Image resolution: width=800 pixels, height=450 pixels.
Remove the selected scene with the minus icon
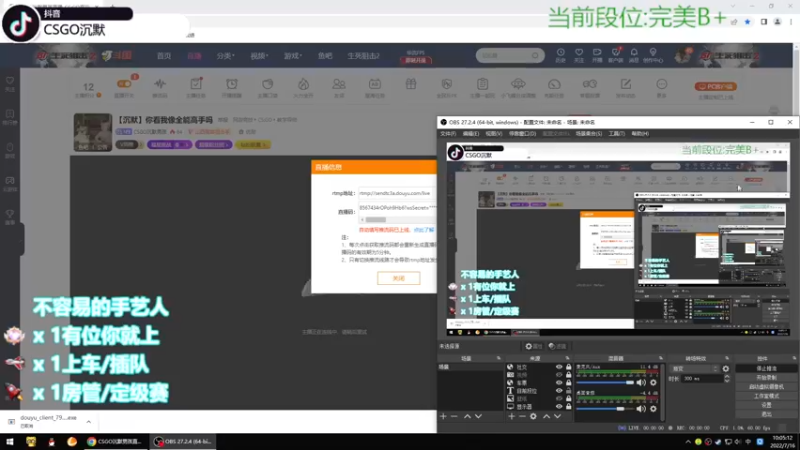coord(454,416)
